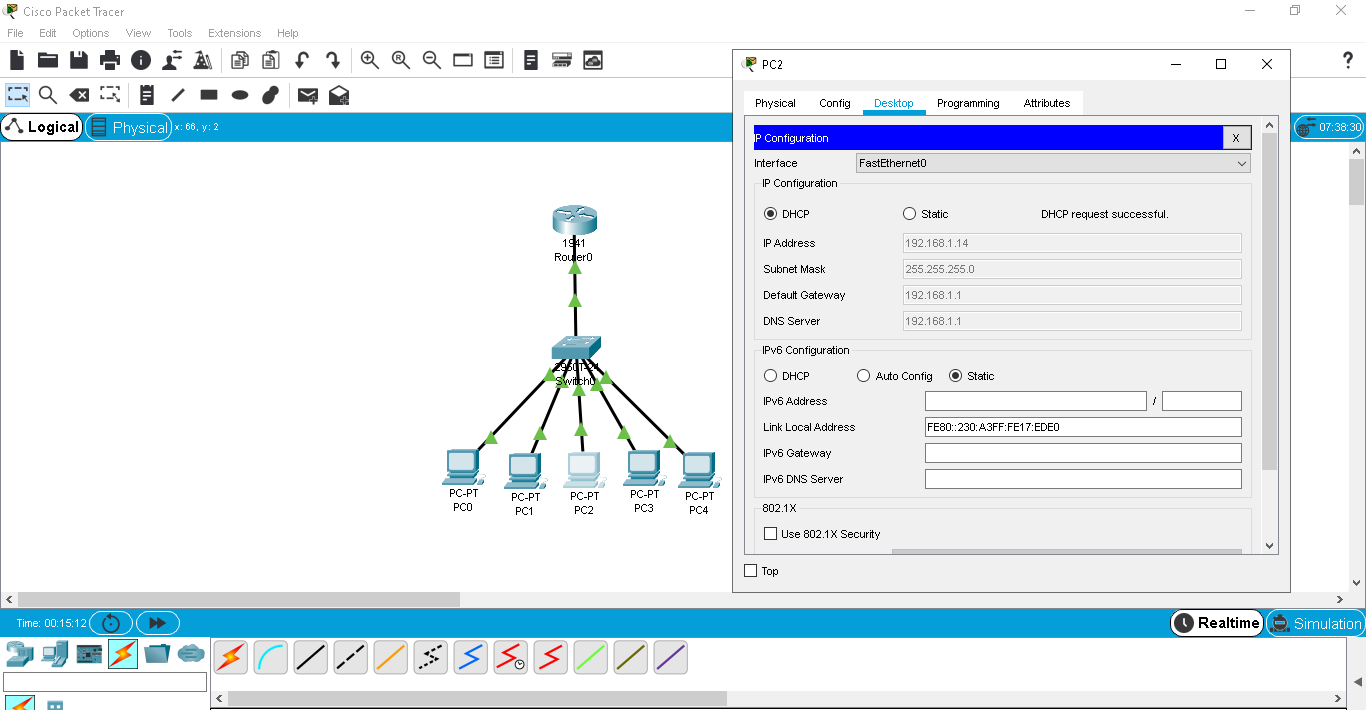This screenshot has height=710, width=1366.
Task: Zoom in on the workspace
Action: coord(370,60)
